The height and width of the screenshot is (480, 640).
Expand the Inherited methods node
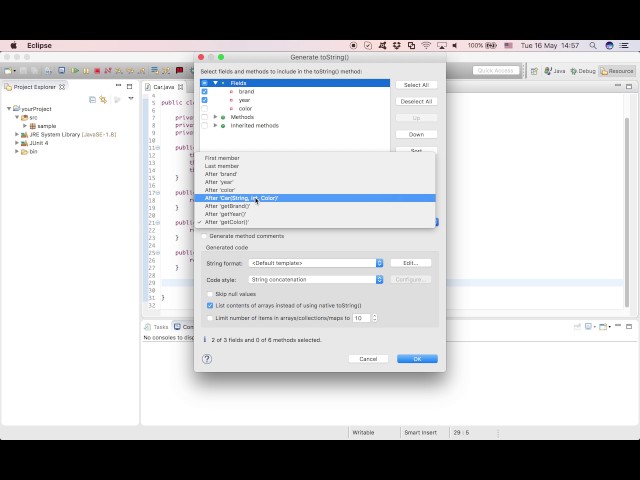click(215, 125)
